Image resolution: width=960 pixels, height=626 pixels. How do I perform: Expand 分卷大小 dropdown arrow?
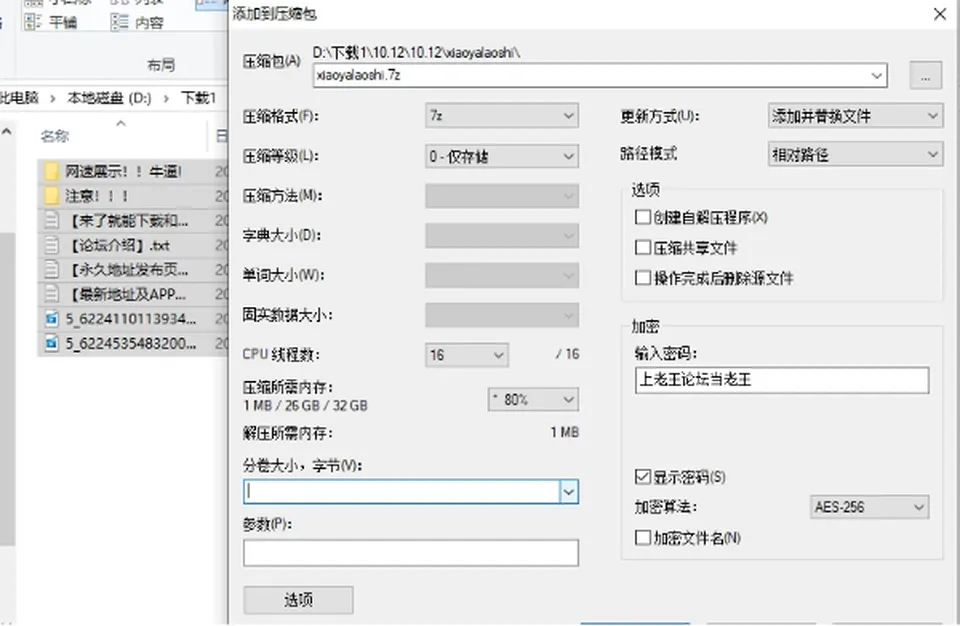click(x=569, y=492)
